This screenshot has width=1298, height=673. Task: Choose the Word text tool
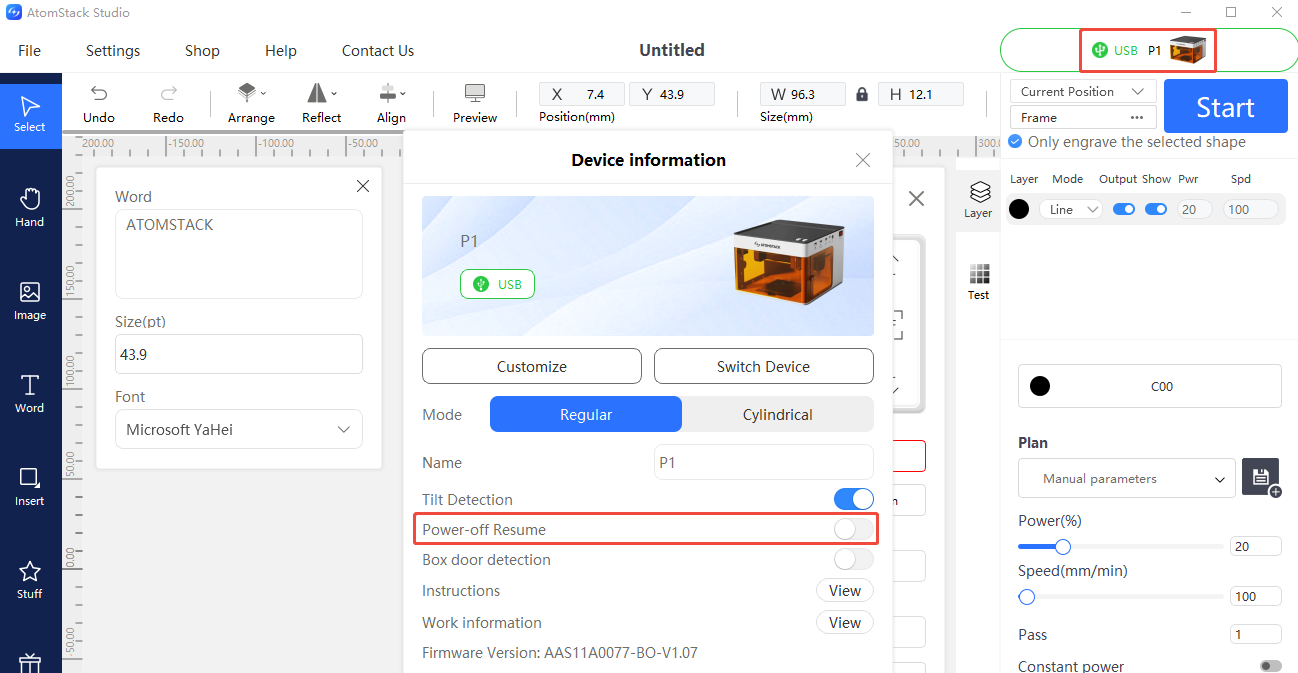[x=30, y=393]
